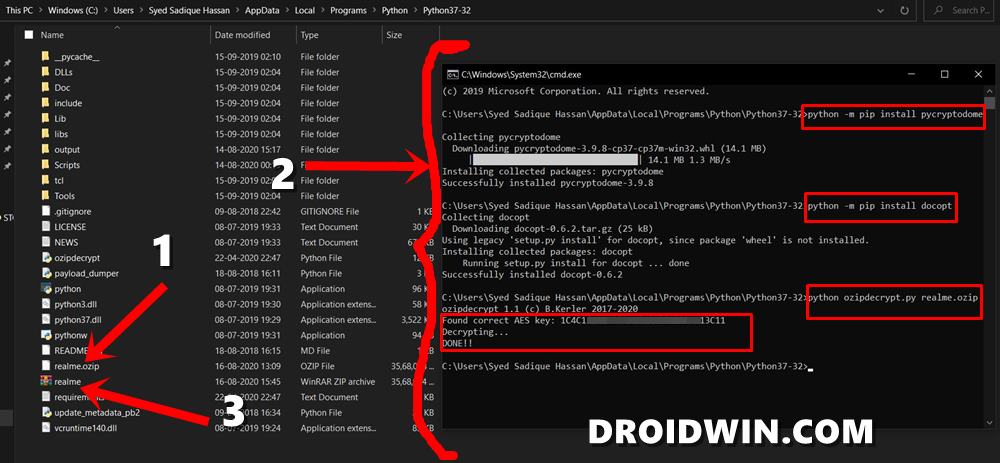Click the python37.dll file icon
This screenshot has width=1000, height=463.
click(45, 320)
